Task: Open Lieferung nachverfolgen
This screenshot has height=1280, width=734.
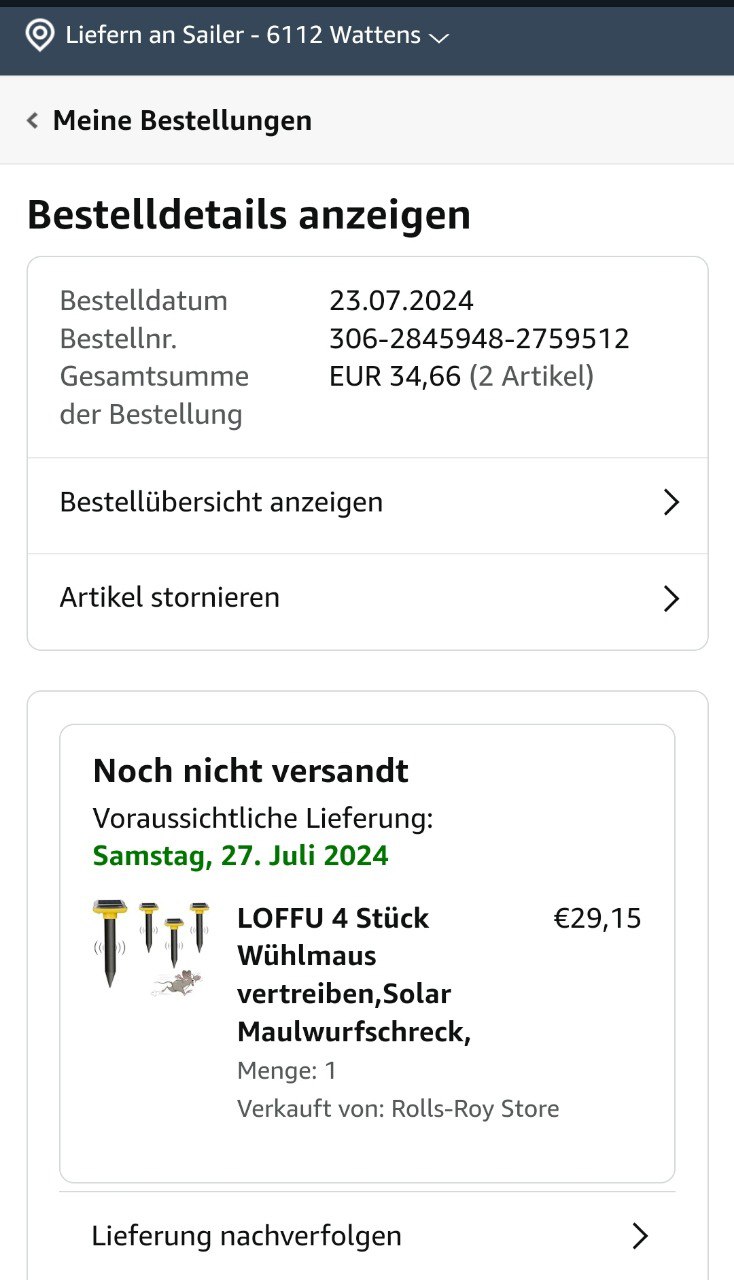Action: [x=246, y=1236]
